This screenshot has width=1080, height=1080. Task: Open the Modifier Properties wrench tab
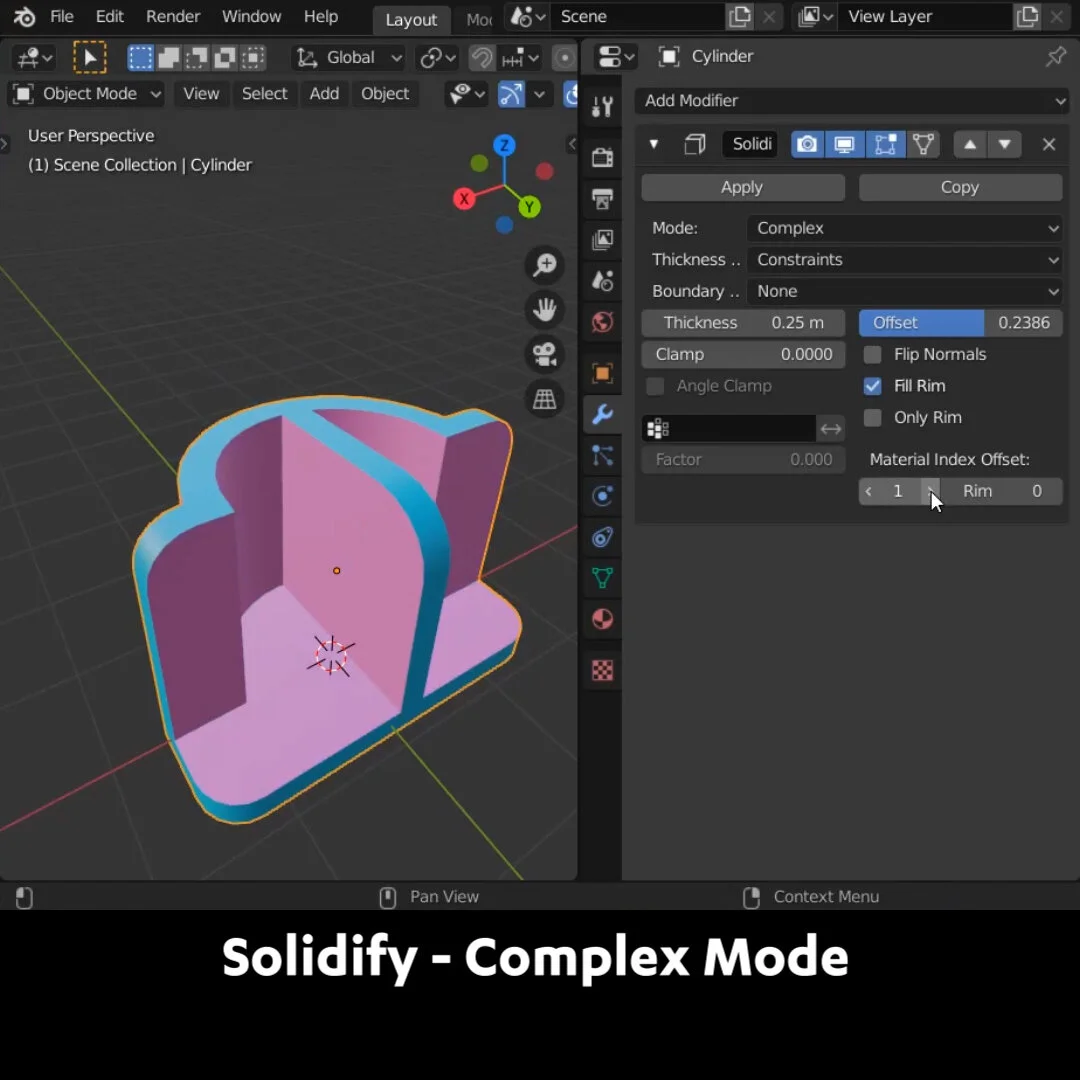pos(602,414)
